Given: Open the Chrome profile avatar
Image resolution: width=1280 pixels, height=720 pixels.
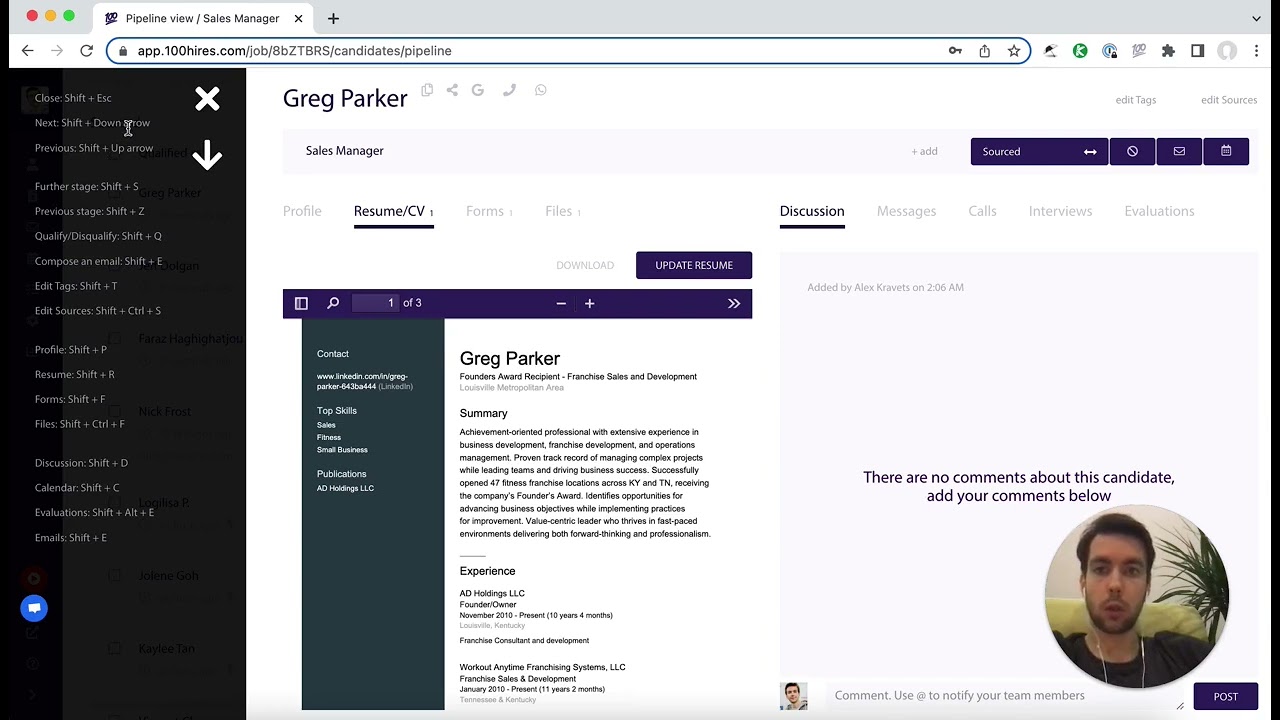Looking at the screenshot, I should pyautogui.click(x=1227, y=51).
